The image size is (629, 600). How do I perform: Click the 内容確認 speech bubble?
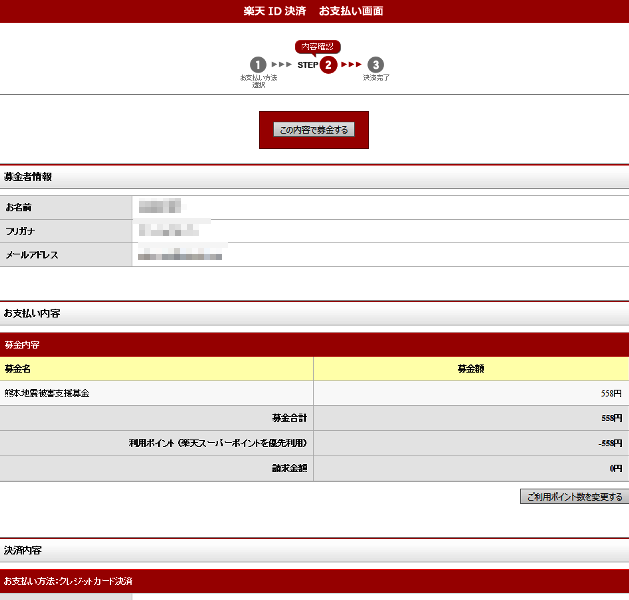coord(318,47)
